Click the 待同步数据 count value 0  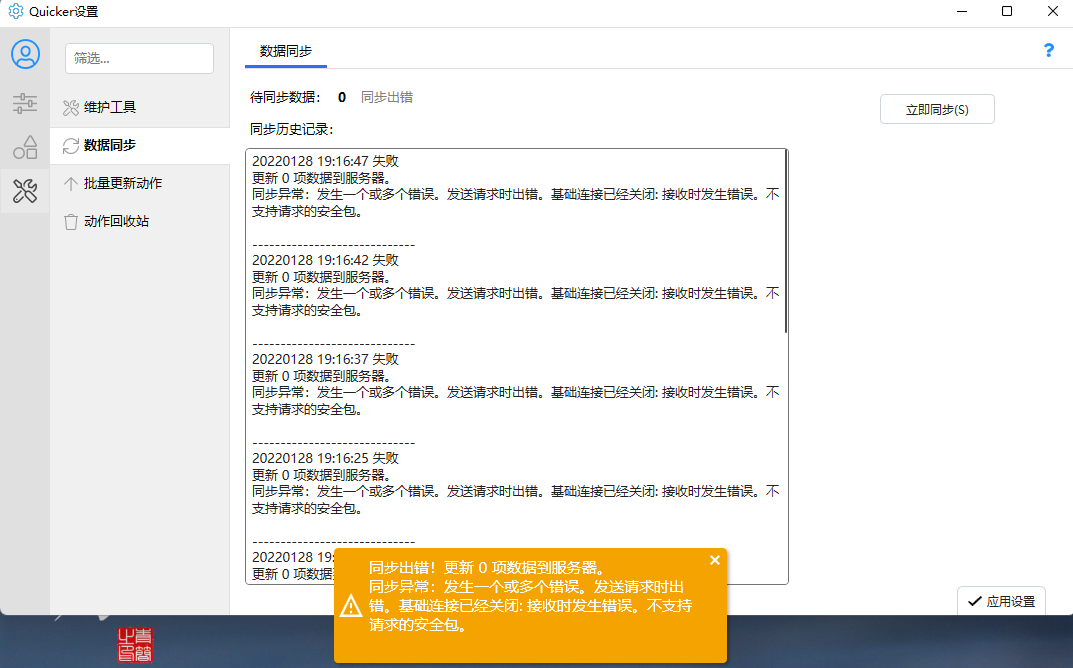point(342,97)
